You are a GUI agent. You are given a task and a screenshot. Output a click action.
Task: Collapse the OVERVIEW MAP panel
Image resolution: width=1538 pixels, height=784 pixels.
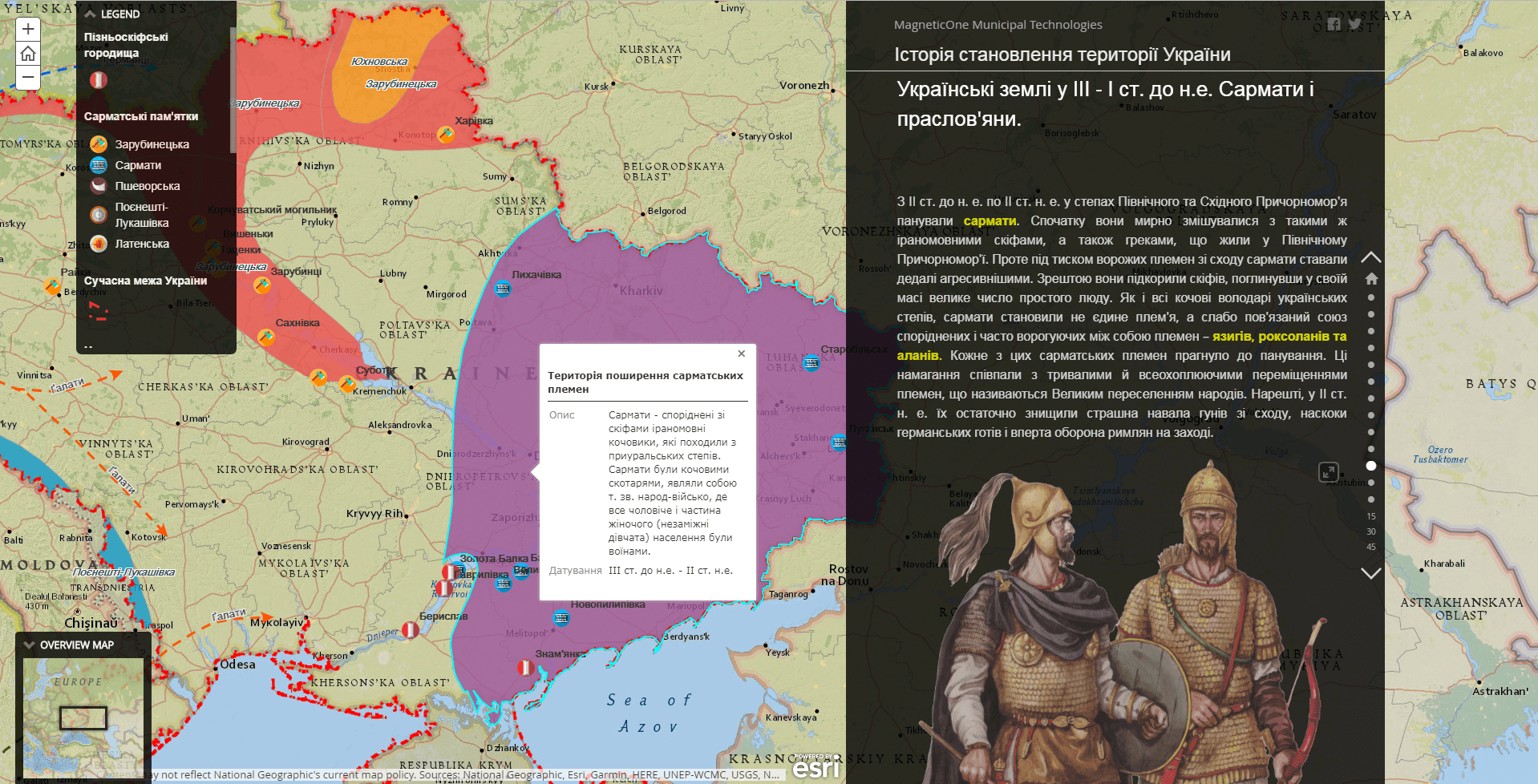click(x=30, y=645)
